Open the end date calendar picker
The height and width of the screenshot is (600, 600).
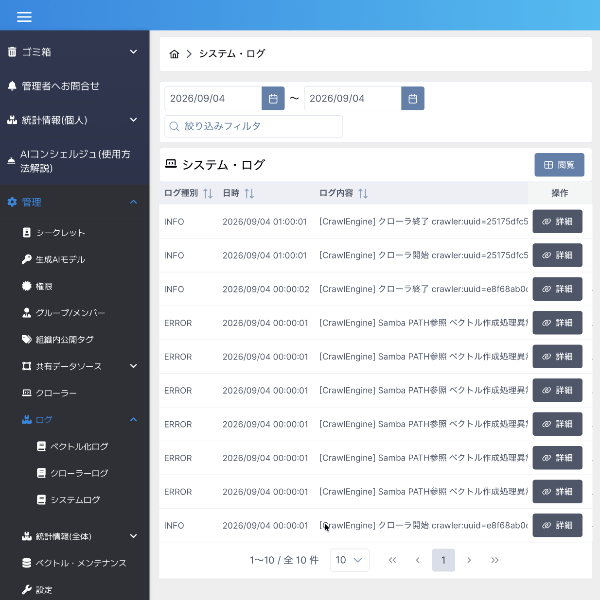coord(412,99)
